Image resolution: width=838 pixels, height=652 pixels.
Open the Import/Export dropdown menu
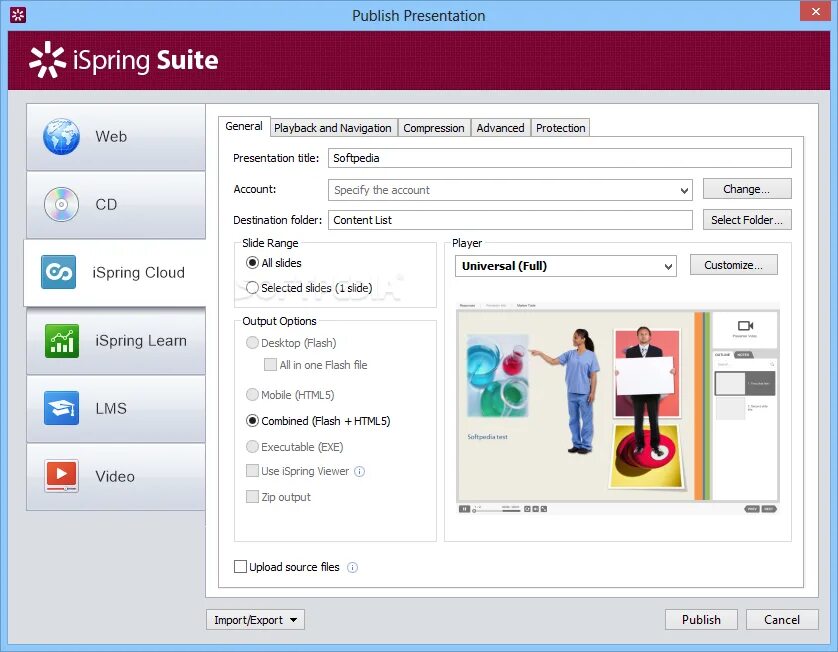point(255,620)
